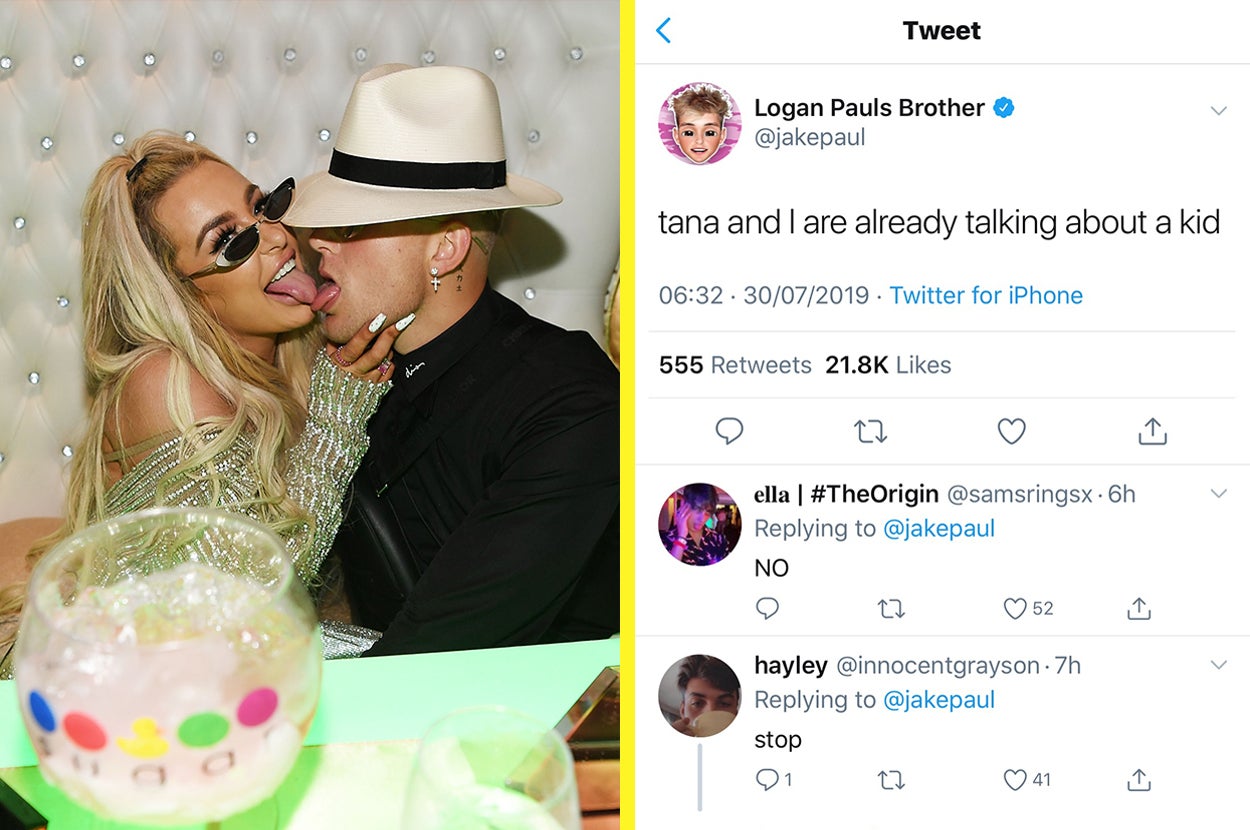Like the main tweet
Viewport: 1250px width, 830px height.
click(1012, 431)
